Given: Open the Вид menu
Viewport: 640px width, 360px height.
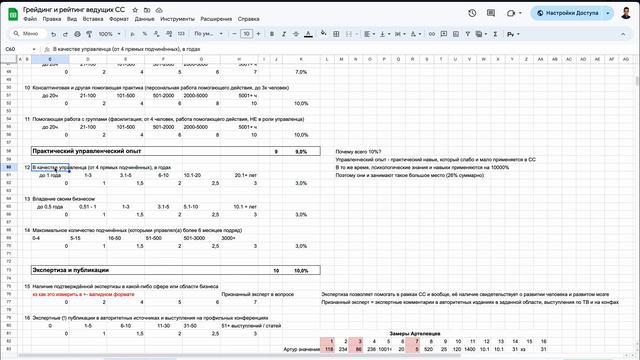Looking at the screenshot, I should 72,19.
